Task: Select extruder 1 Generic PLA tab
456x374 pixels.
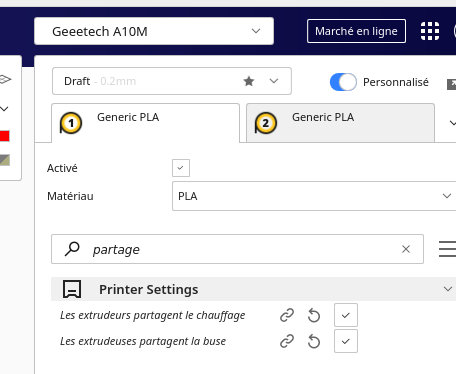Action: point(146,123)
